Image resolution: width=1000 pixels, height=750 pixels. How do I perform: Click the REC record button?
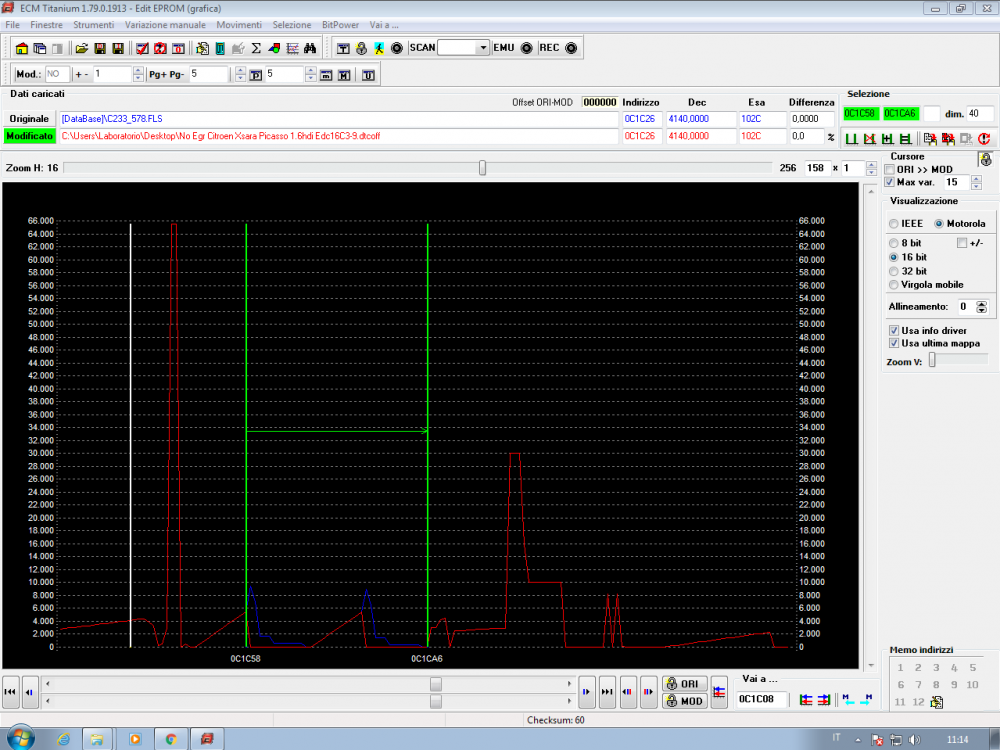click(x=571, y=48)
